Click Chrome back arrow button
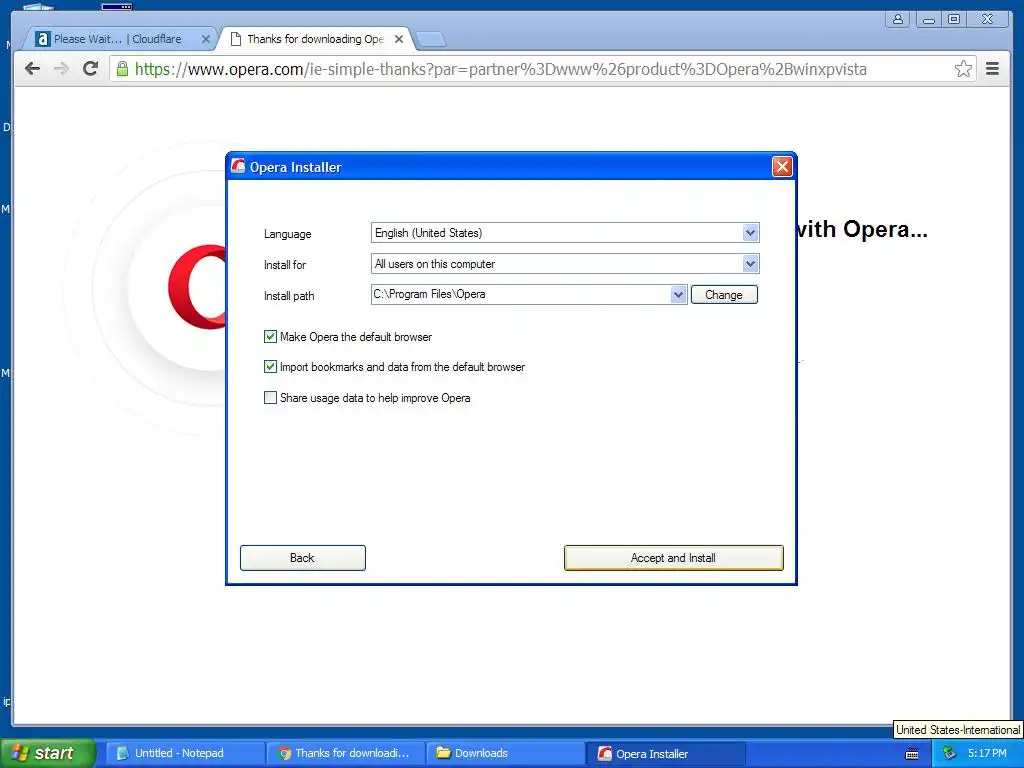 click(x=32, y=69)
